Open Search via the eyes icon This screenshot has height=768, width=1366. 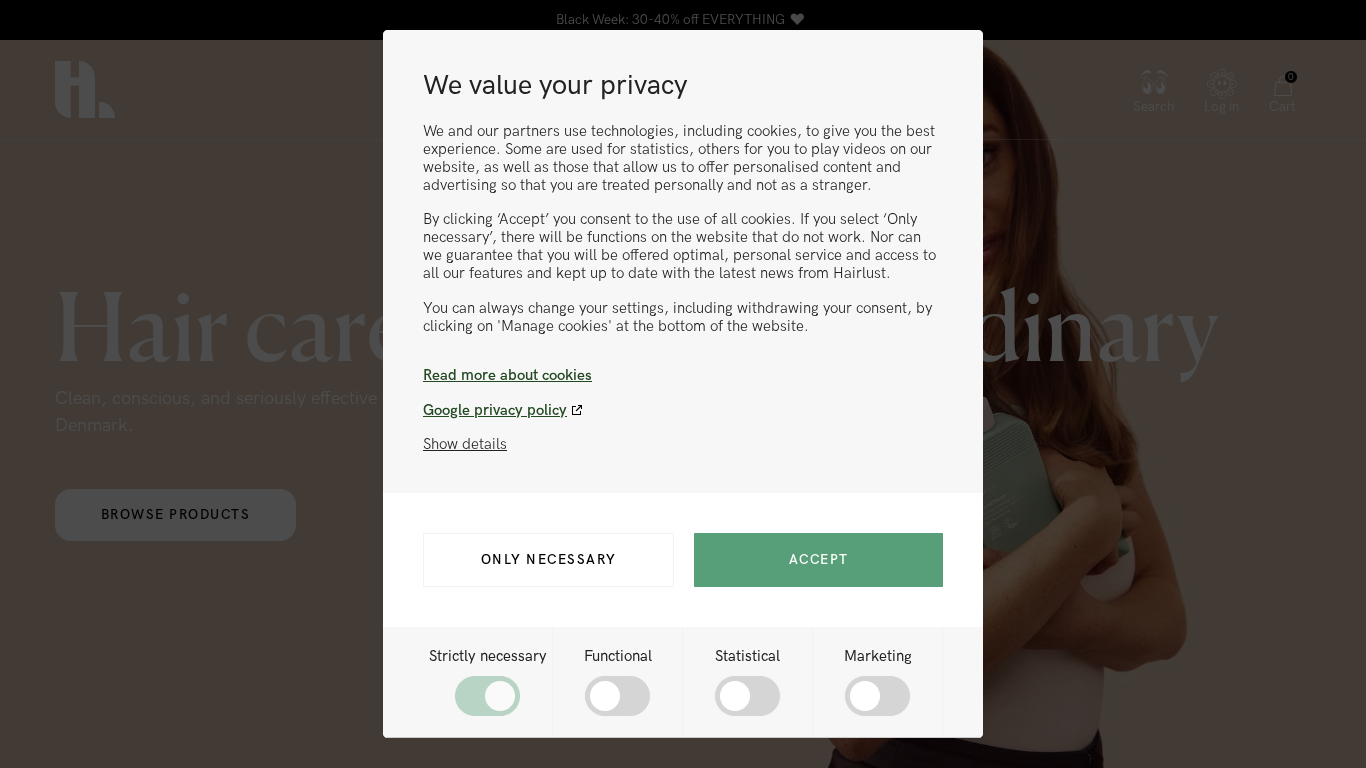pos(1153,82)
